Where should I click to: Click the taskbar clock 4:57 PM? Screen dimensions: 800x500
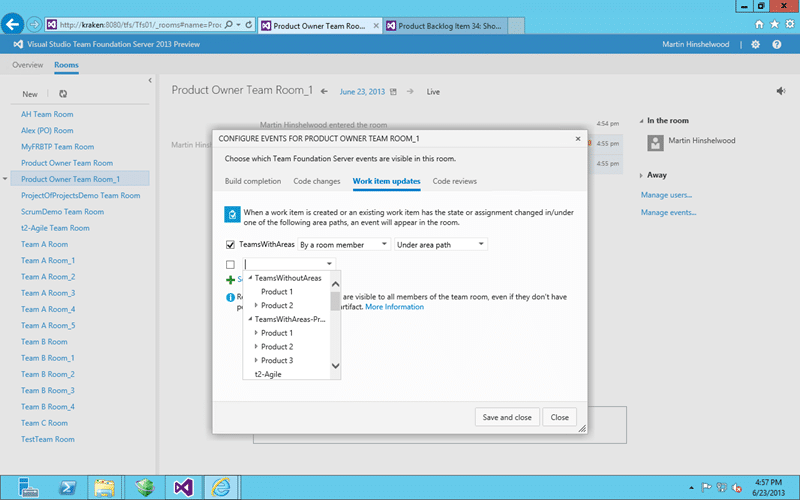pyautogui.click(x=768, y=482)
